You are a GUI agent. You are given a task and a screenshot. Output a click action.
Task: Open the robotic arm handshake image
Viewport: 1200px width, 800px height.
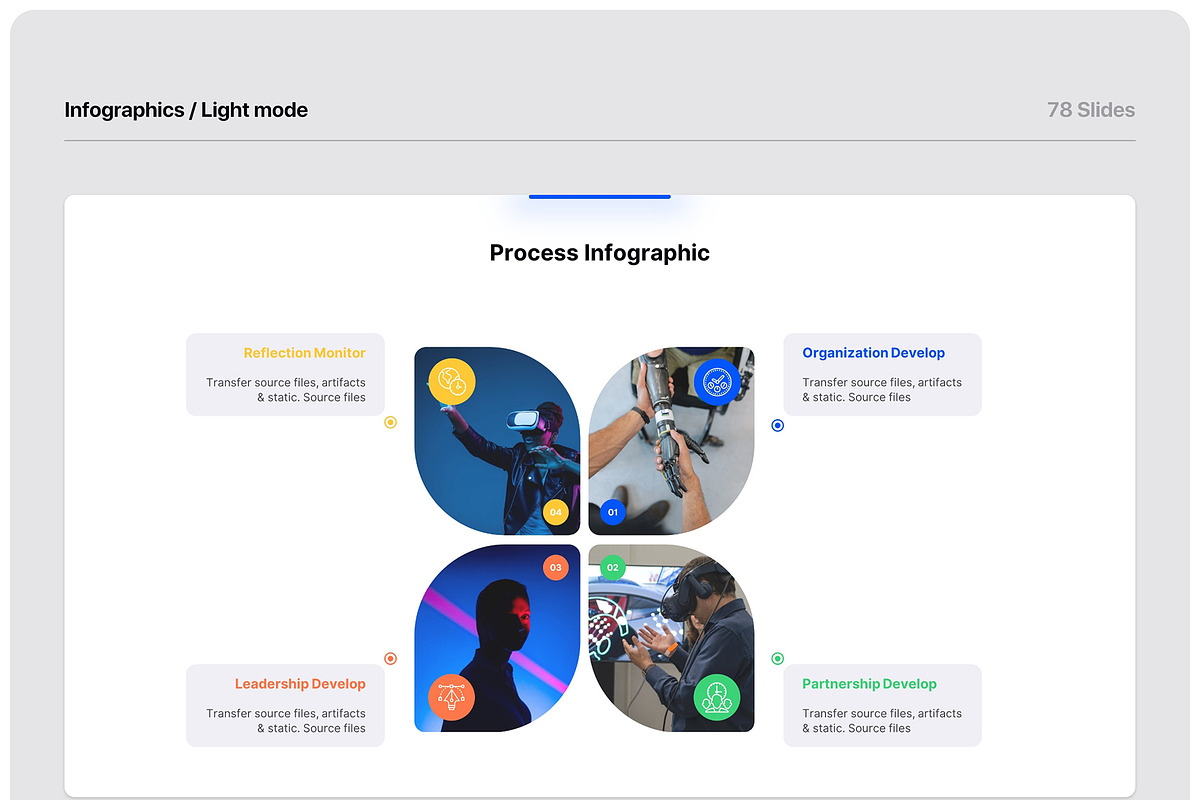pos(671,441)
